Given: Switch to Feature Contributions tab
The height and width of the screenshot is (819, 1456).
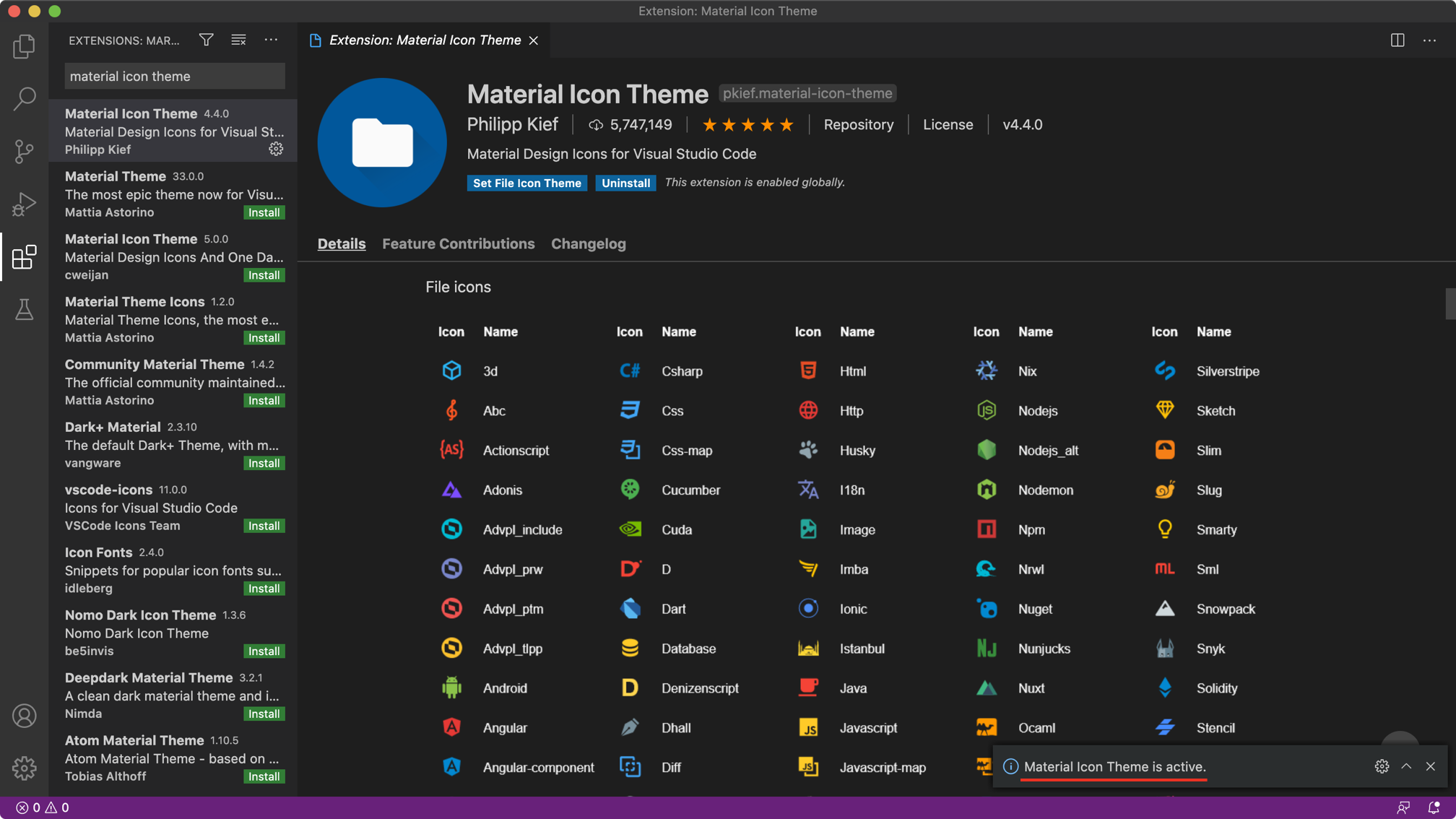Looking at the screenshot, I should coord(458,244).
